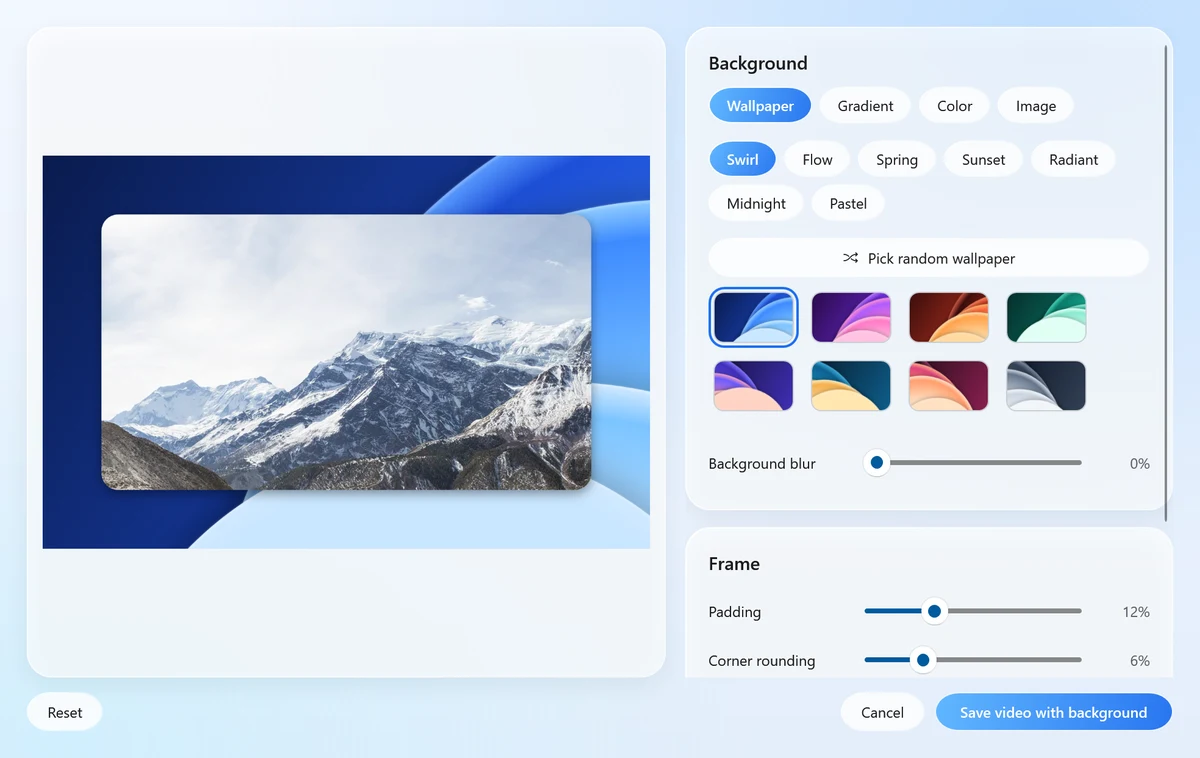The width and height of the screenshot is (1200, 758).
Task: Select the Wallpaper background tab
Action: coord(760,105)
